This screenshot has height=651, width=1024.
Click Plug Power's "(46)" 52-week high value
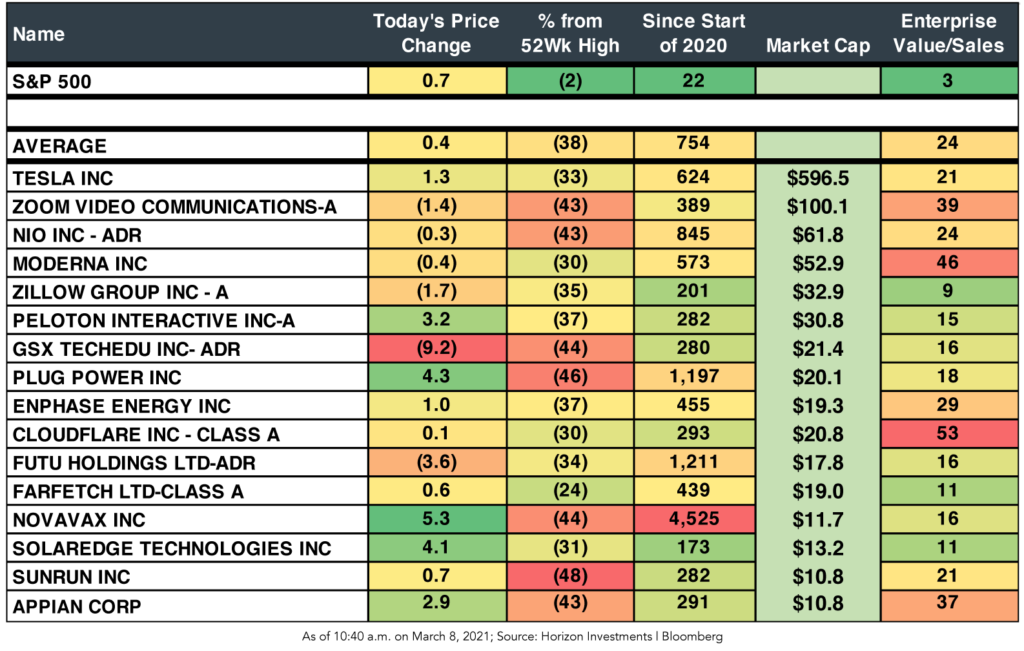570,376
